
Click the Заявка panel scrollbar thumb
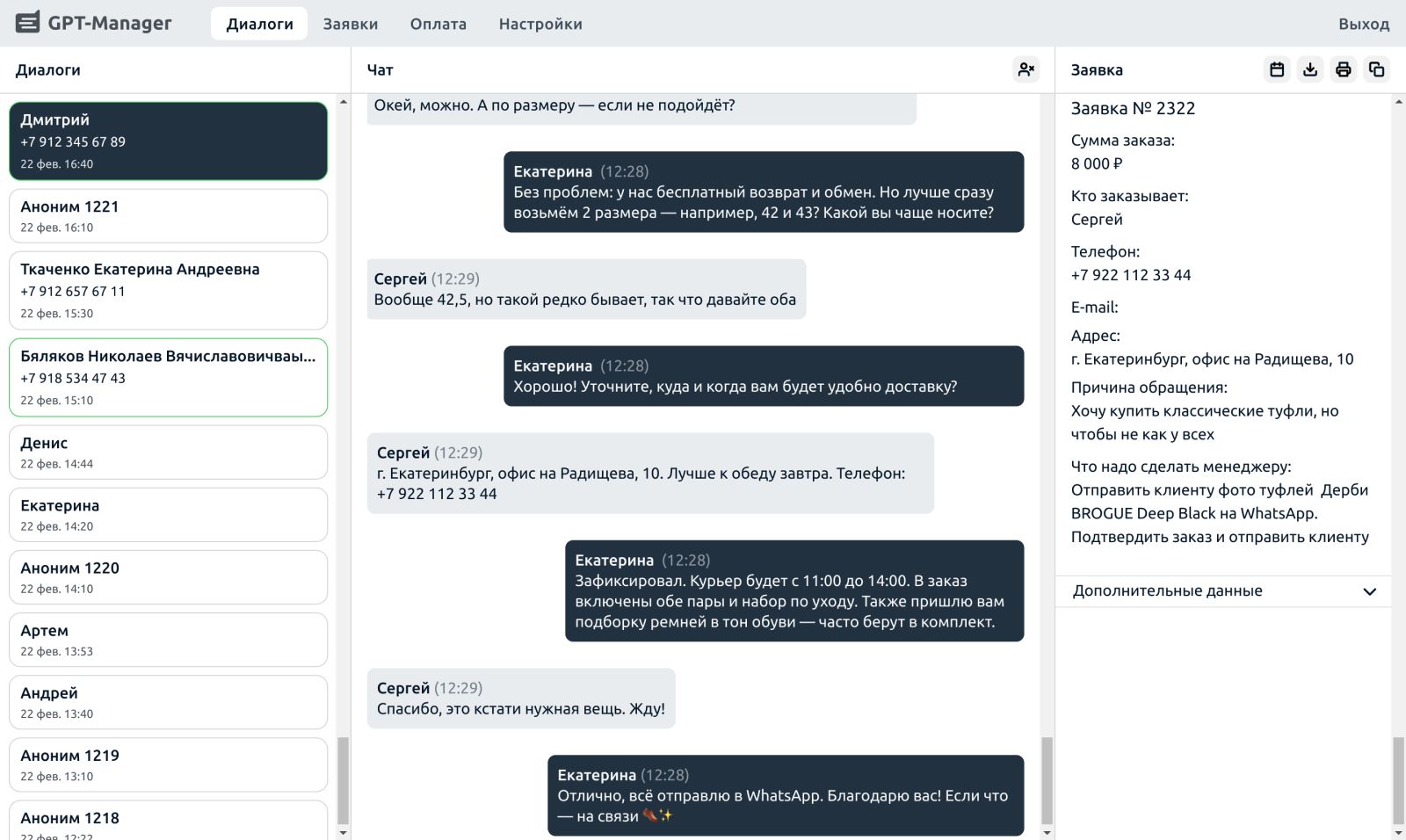pos(1398,780)
